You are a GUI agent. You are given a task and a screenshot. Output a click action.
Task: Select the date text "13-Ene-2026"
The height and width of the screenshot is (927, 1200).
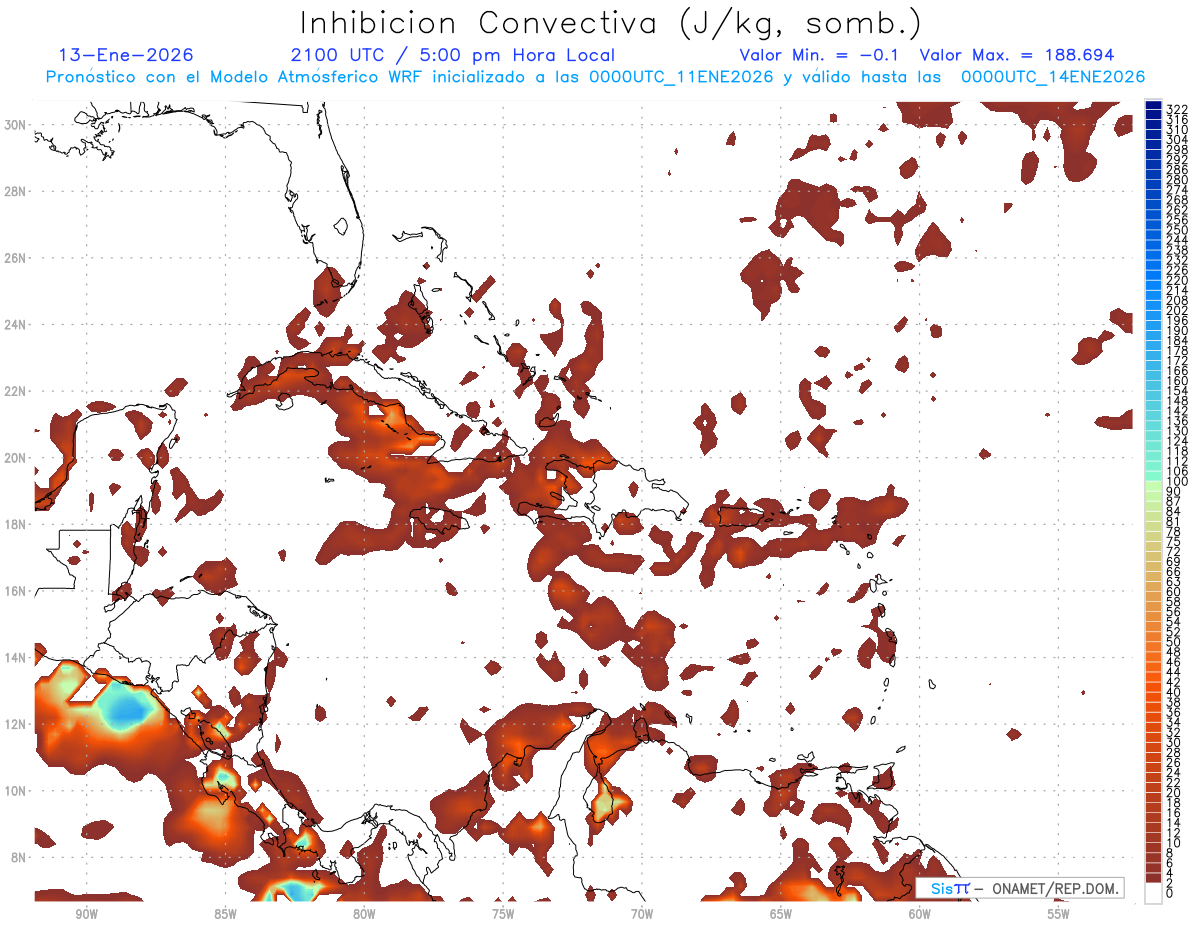[x=126, y=55]
